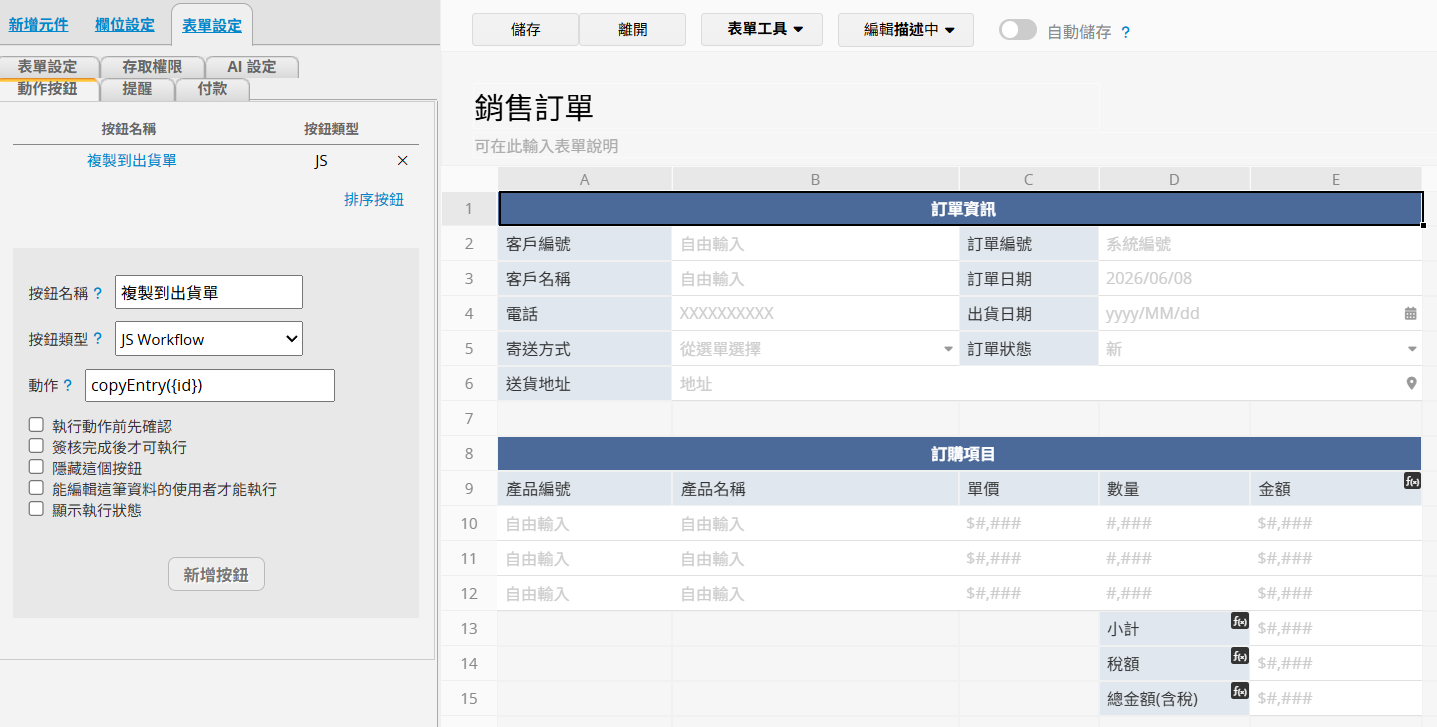The image size is (1437, 727).
Task: Check 簽核完成後才可執行 checkbox
Action: tap(36, 446)
